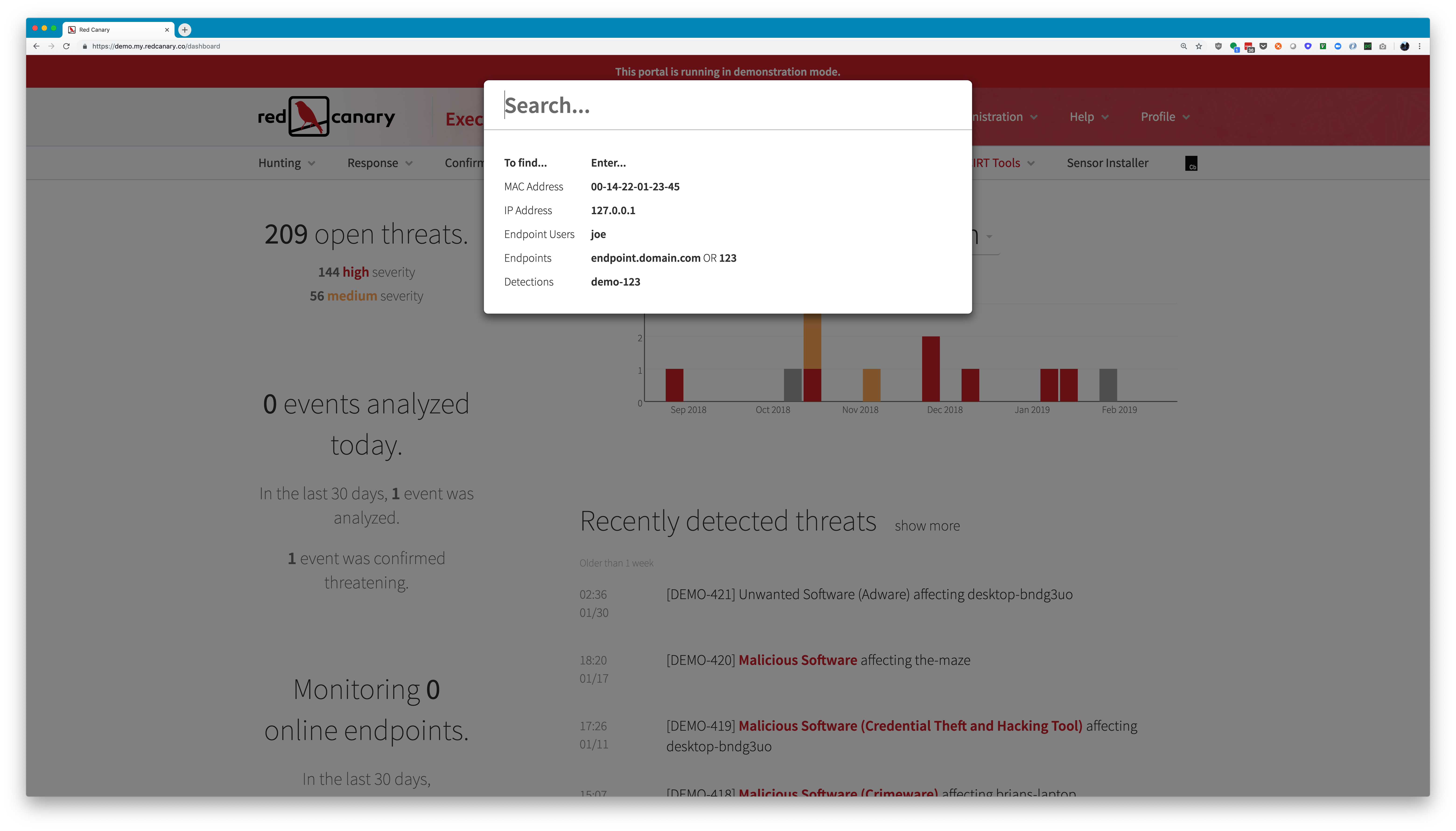Open the Zoom extension icon
1456x831 pixels.
[1338, 46]
